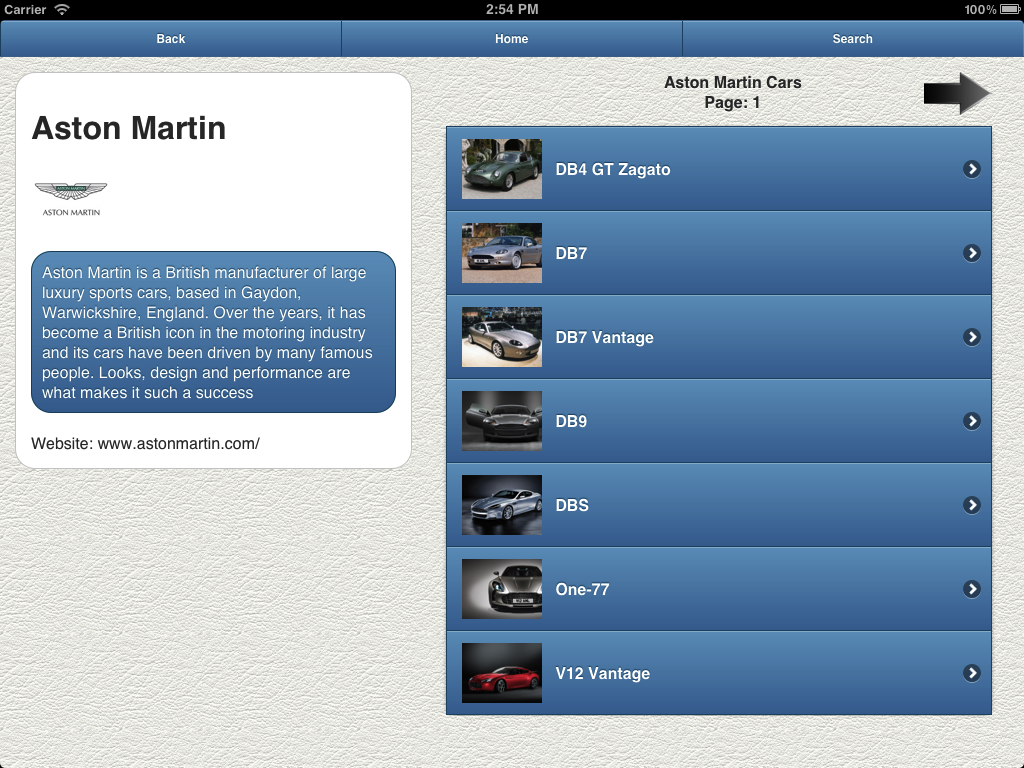
Task: Tap the DB9 thumbnail image
Action: pos(502,421)
